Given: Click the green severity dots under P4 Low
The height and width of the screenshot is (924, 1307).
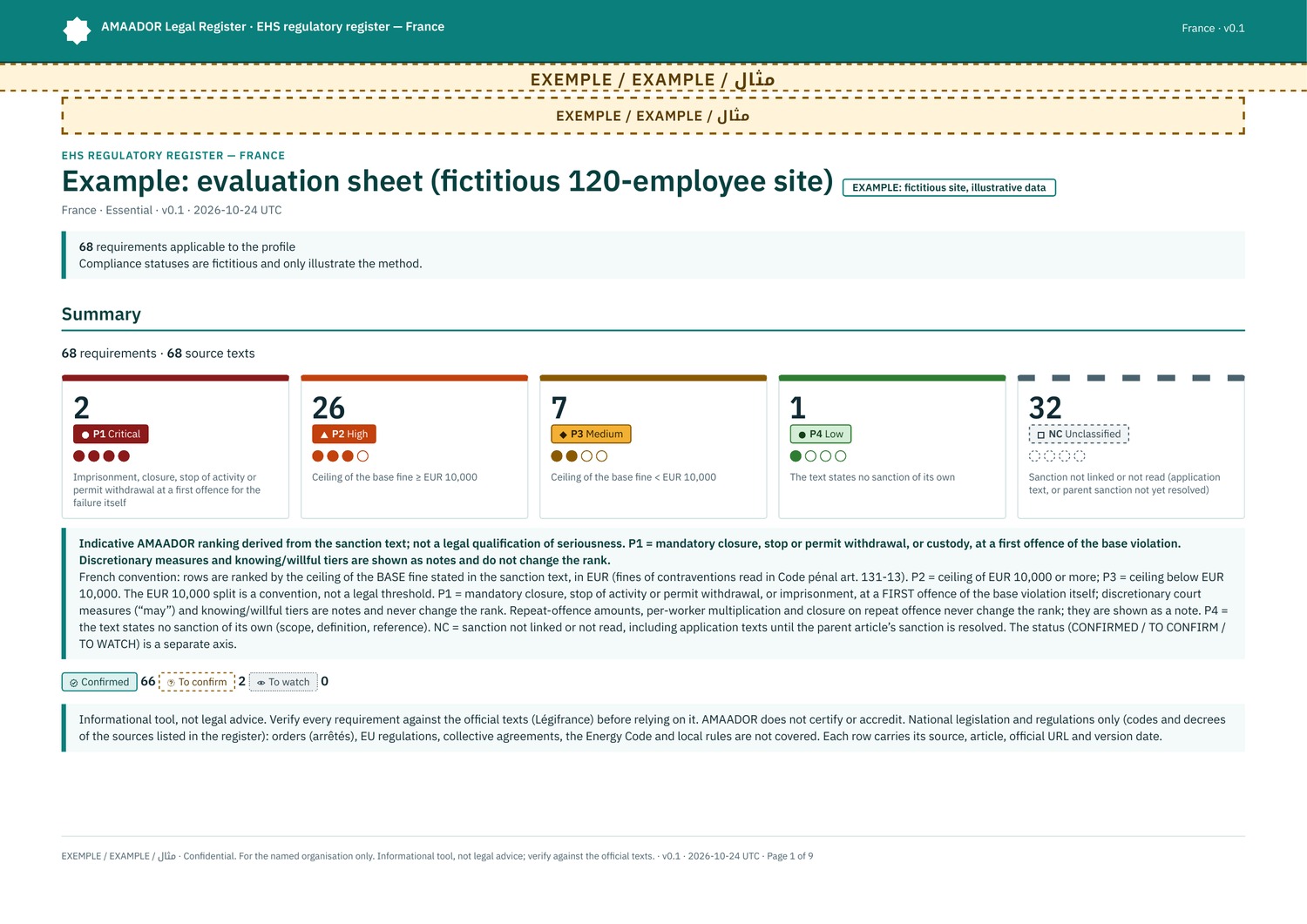Looking at the screenshot, I should point(817,455).
